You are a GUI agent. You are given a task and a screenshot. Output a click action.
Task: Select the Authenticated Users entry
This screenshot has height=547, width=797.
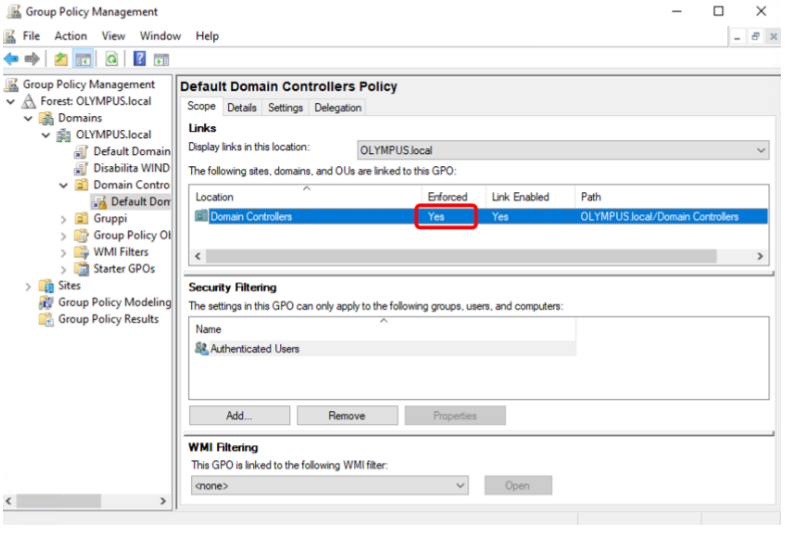[x=254, y=349]
